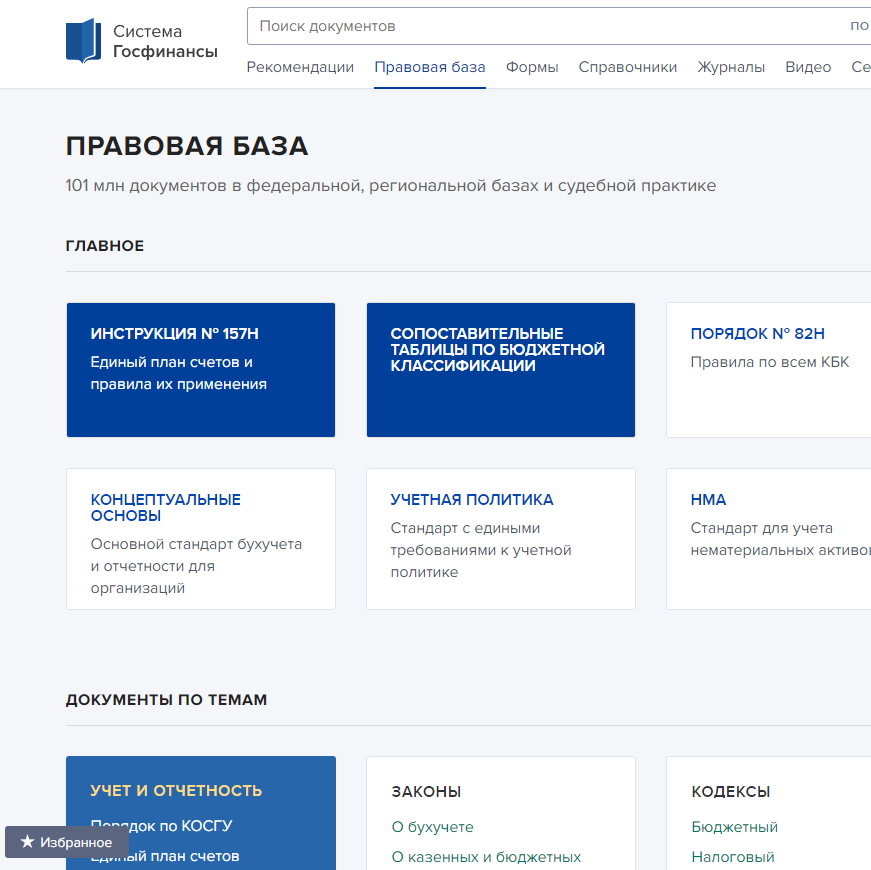This screenshot has height=870, width=871.
Task: Go to the Журналы tab
Action: coord(731,67)
